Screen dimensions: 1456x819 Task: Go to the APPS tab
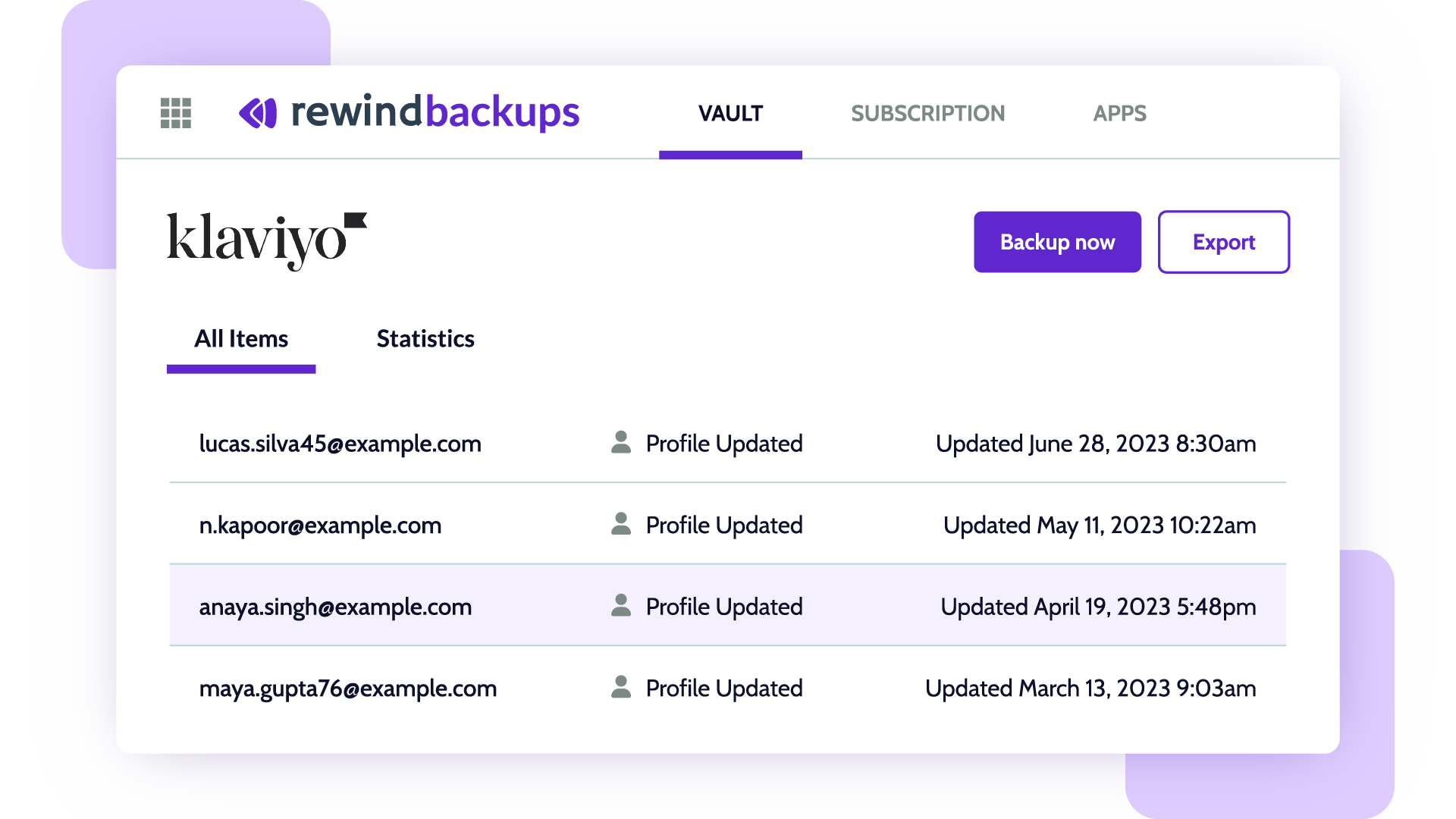pyautogui.click(x=1119, y=114)
